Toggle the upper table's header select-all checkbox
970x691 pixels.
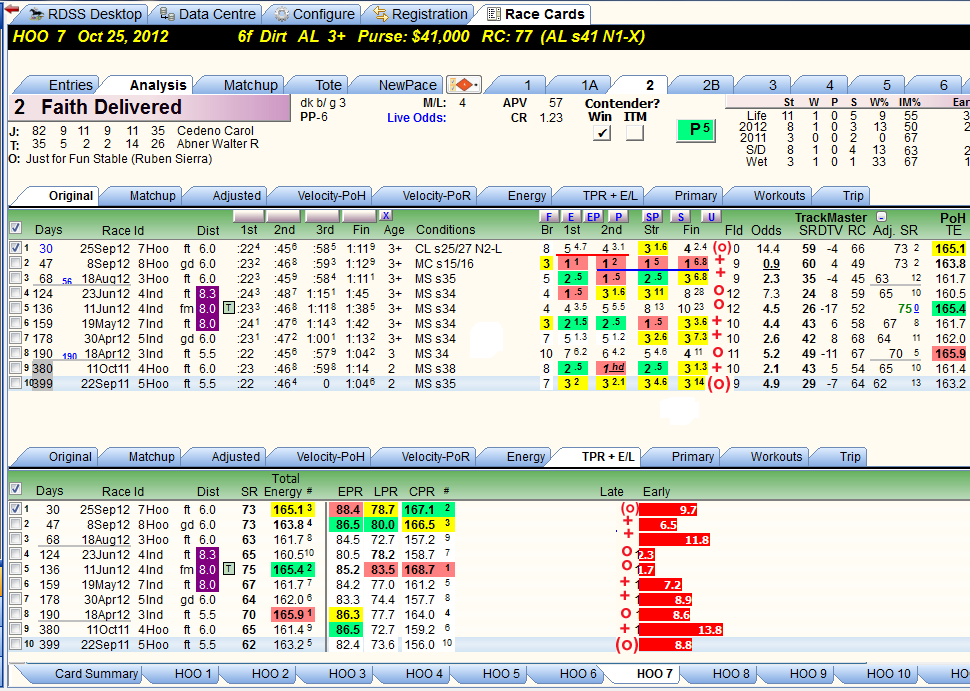[x=15, y=228]
